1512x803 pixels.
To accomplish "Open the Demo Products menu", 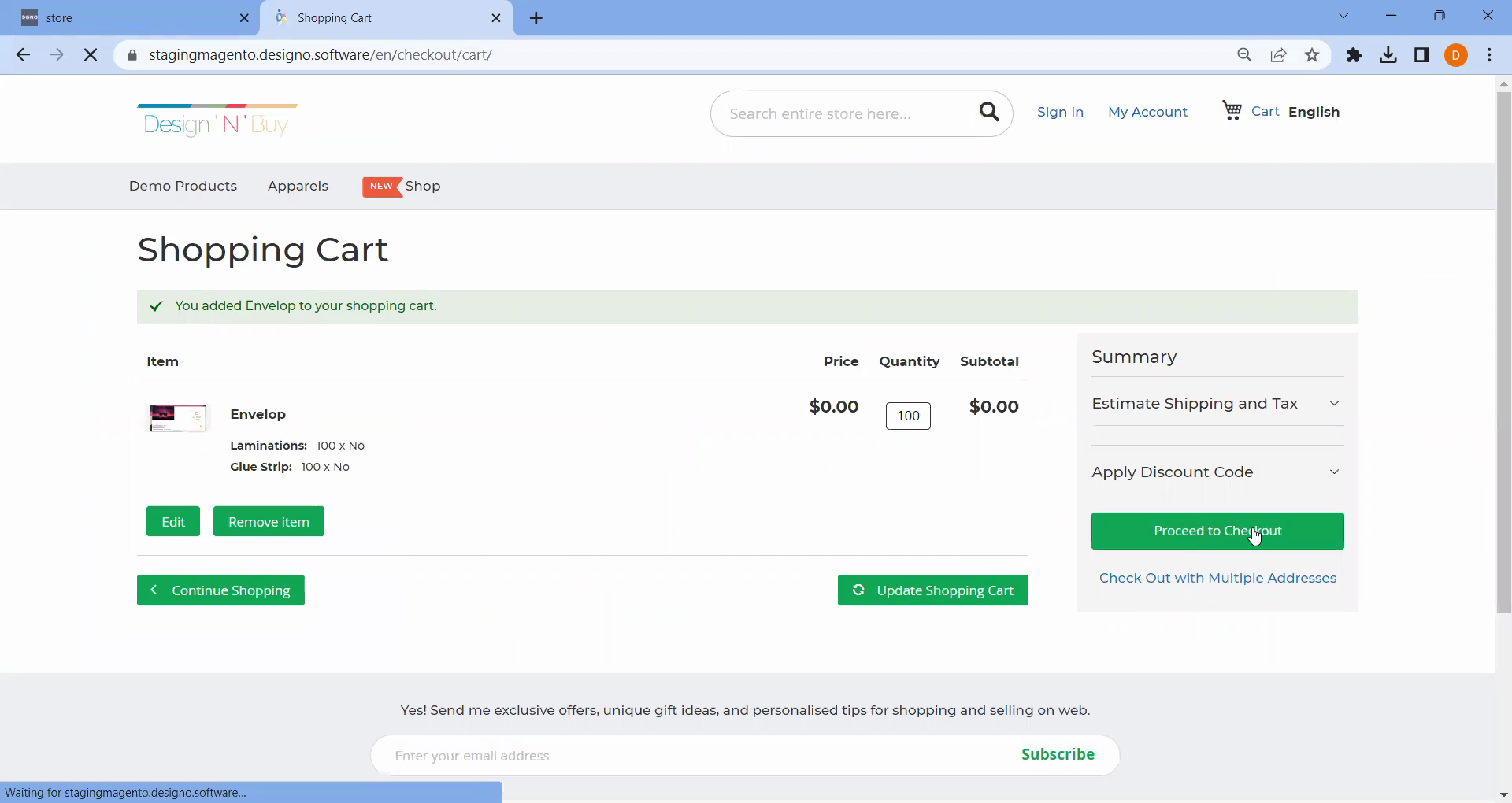I will coord(183,187).
